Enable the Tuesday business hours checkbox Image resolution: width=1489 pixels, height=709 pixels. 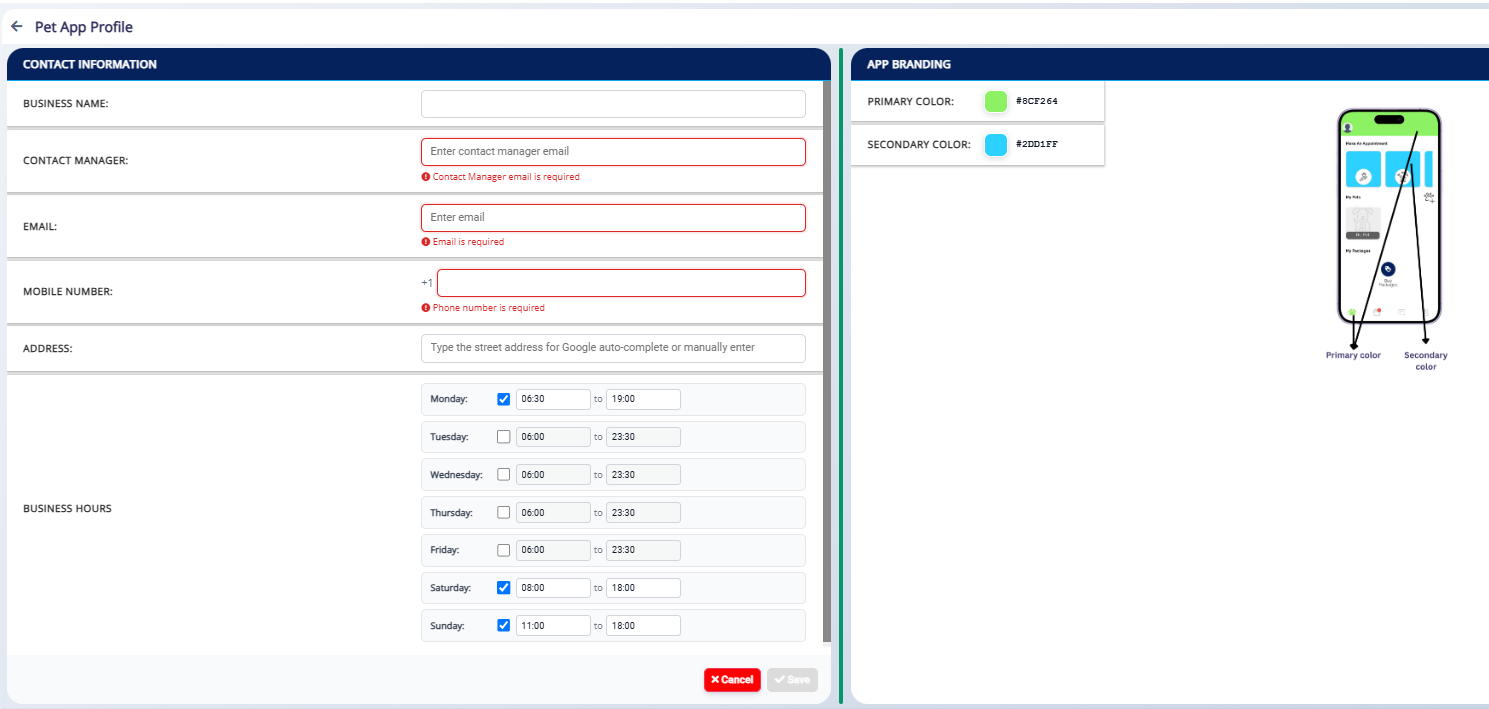504,437
